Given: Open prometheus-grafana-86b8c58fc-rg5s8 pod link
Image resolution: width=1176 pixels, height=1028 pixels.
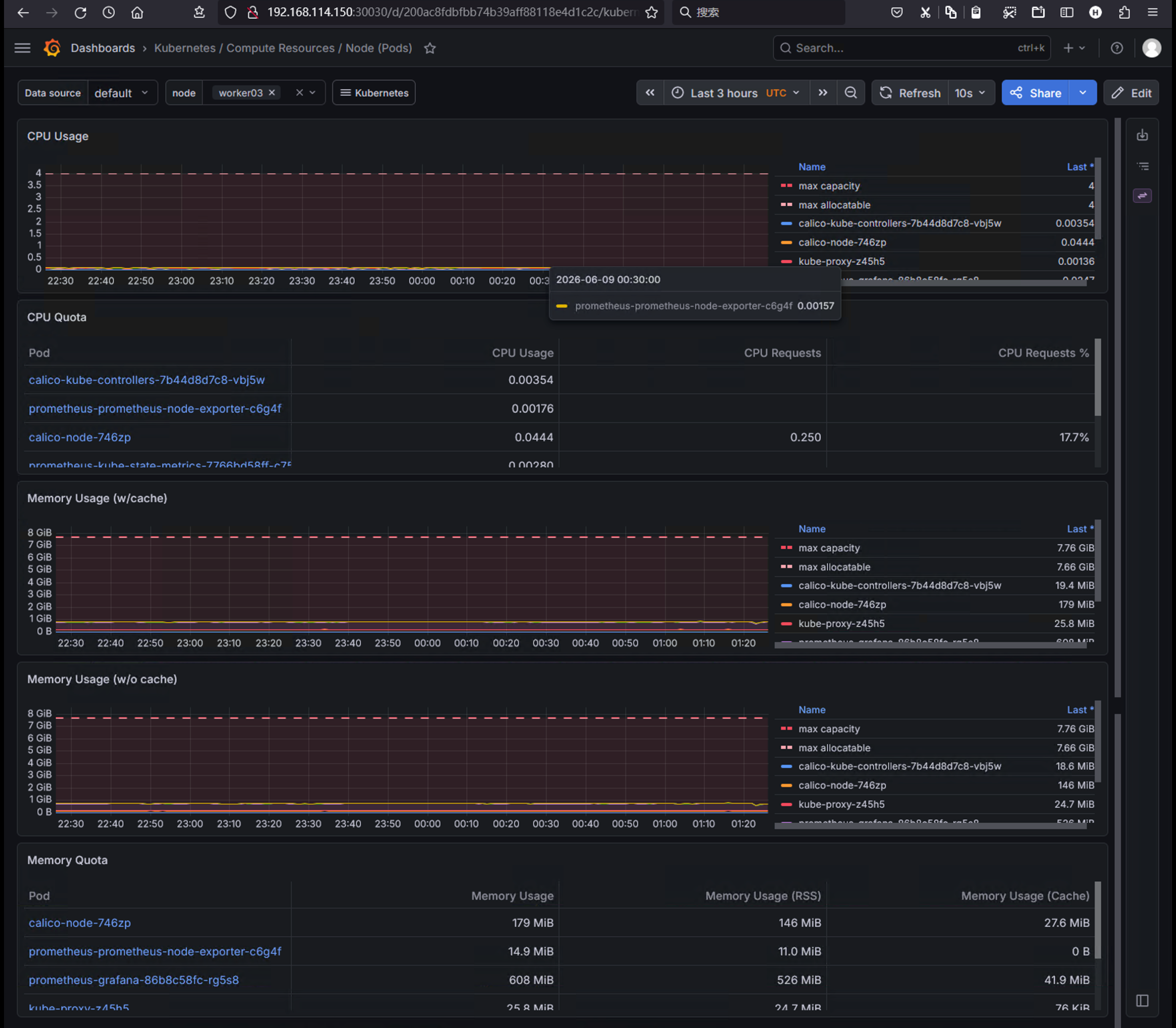Looking at the screenshot, I should tap(134, 980).
